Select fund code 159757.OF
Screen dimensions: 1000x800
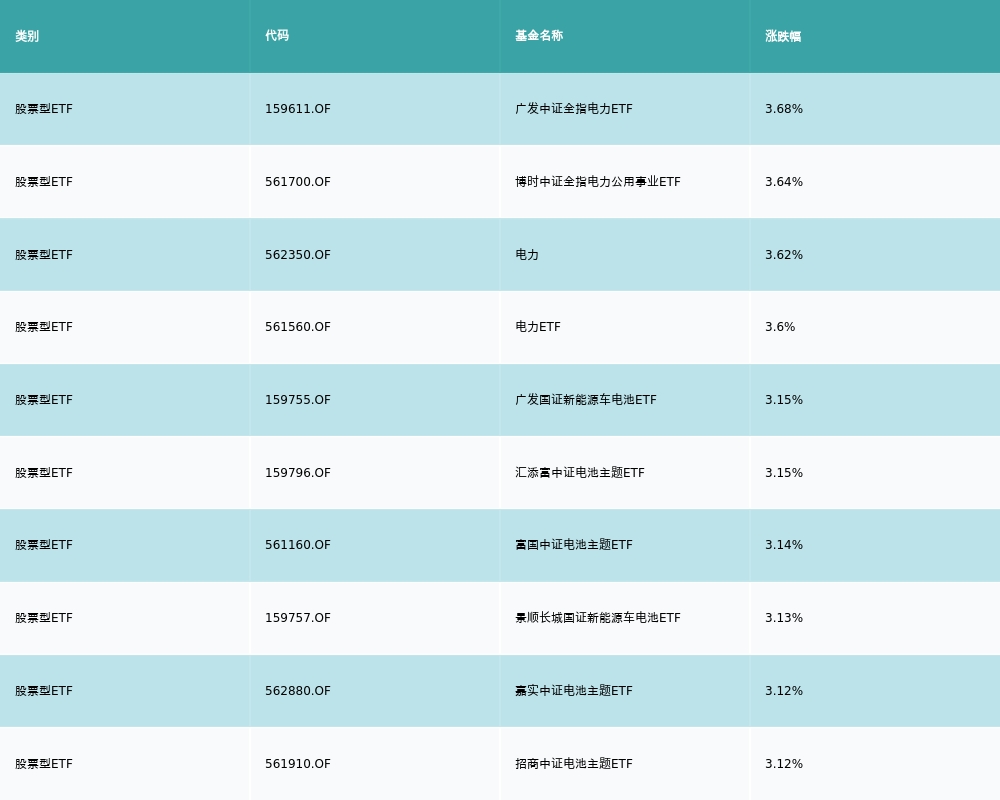[298, 618]
